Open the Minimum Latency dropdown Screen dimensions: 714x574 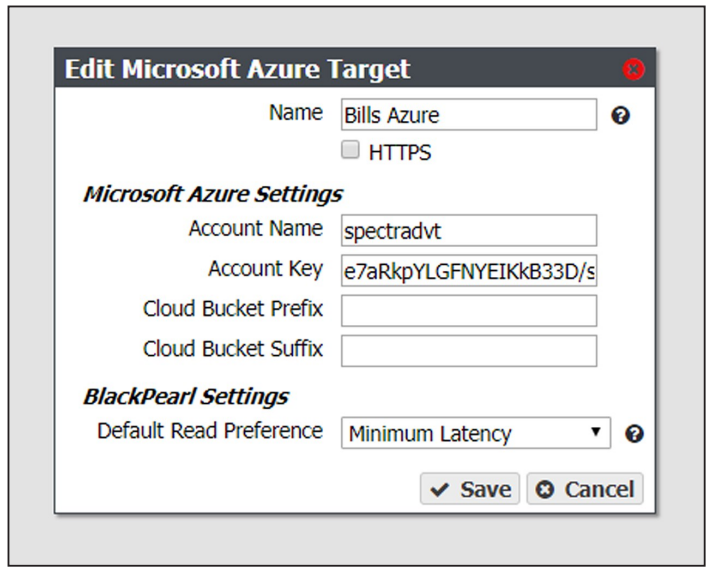pos(476,433)
